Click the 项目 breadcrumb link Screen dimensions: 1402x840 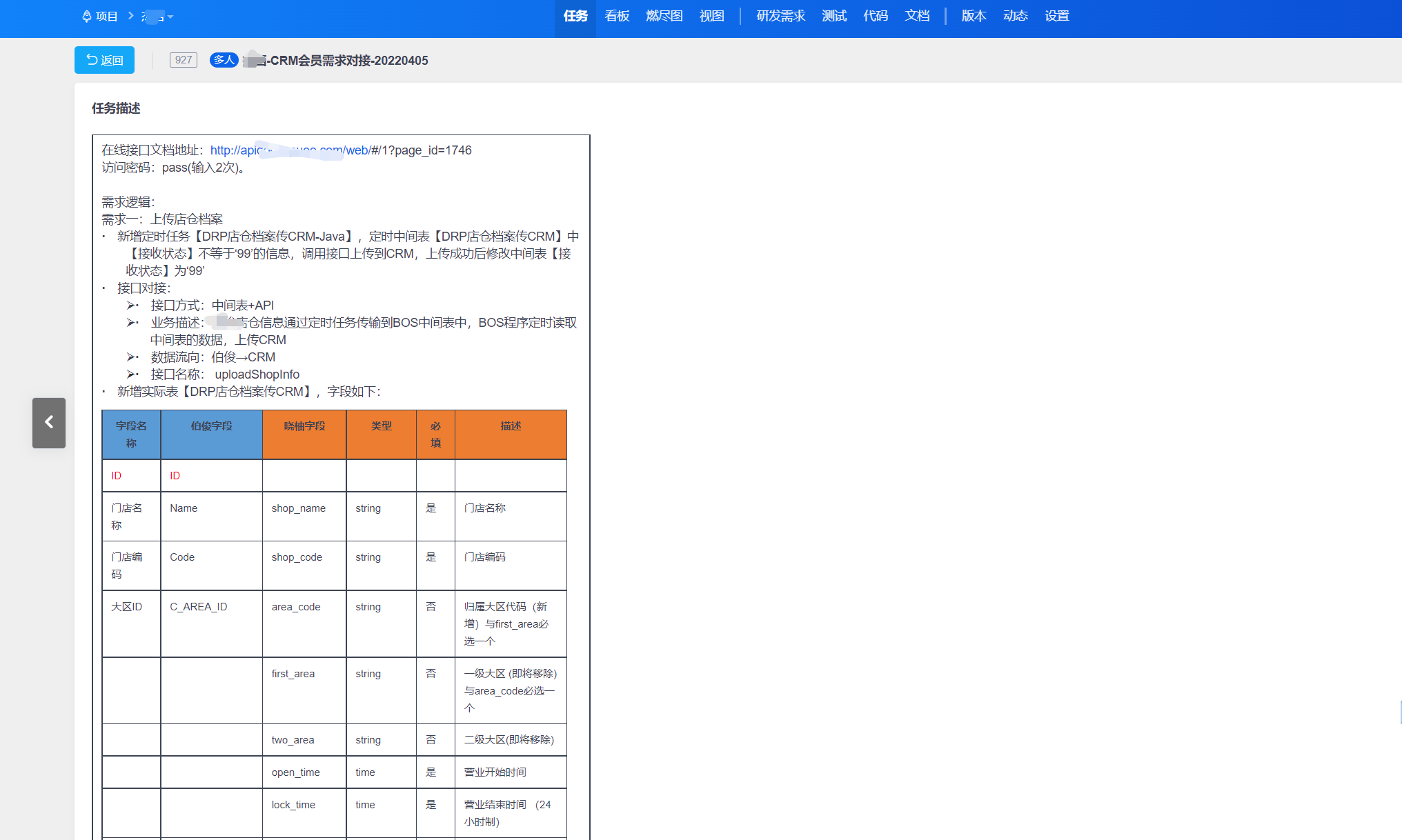(x=107, y=16)
